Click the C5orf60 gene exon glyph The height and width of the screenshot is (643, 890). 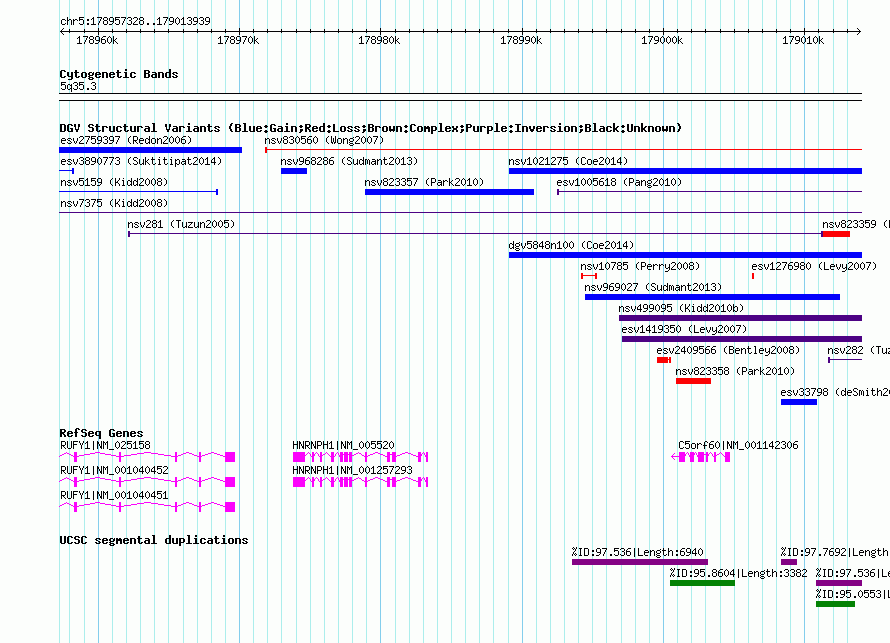700,457
